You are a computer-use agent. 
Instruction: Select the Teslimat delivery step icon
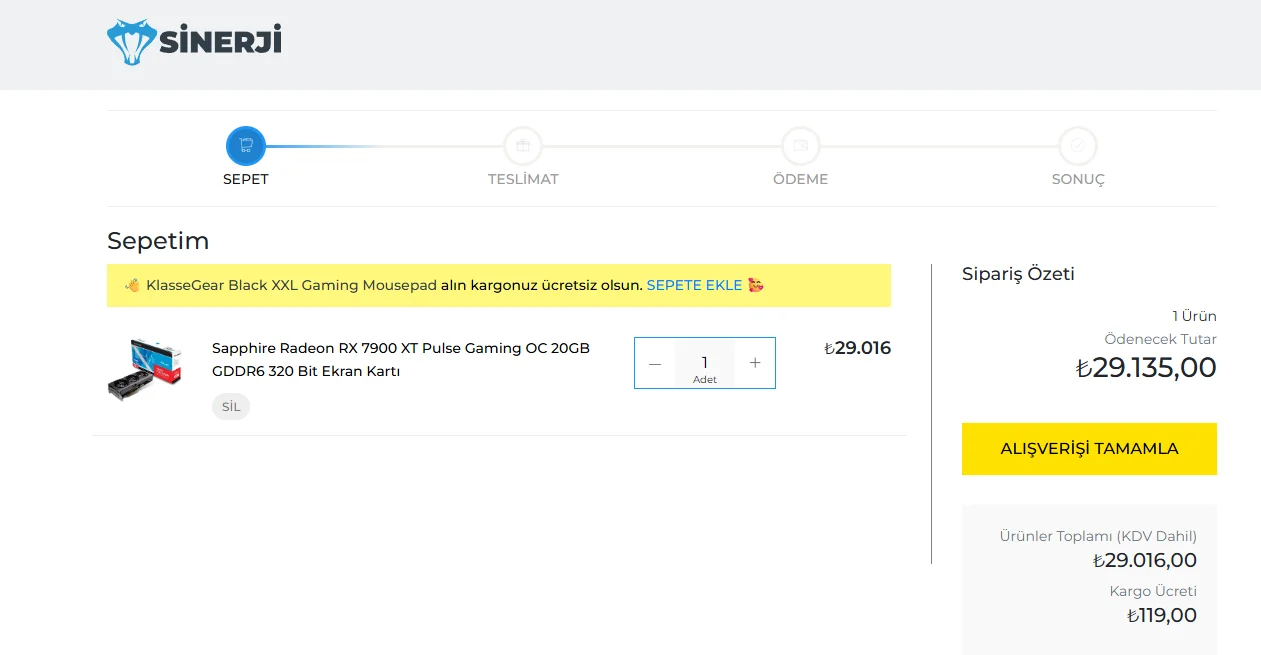(x=523, y=146)
